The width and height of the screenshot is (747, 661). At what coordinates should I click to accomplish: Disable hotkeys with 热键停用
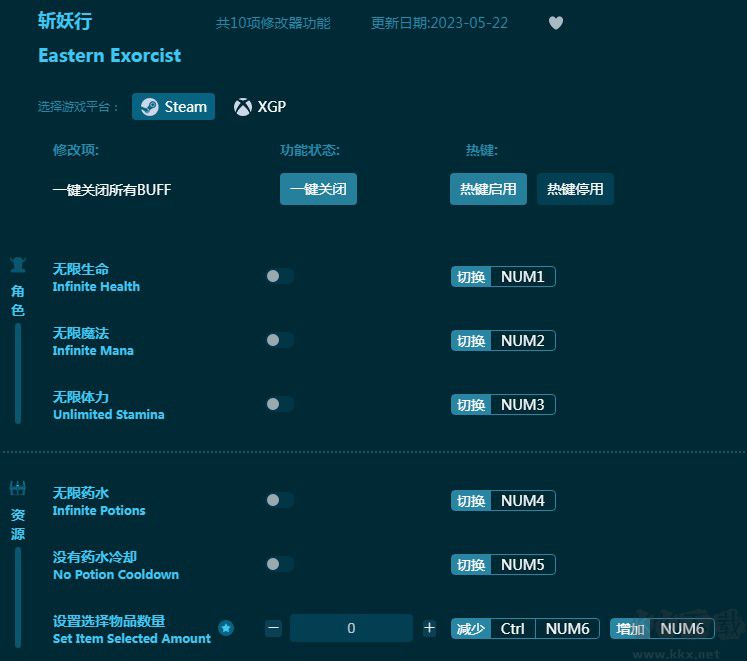click(575, 189)
